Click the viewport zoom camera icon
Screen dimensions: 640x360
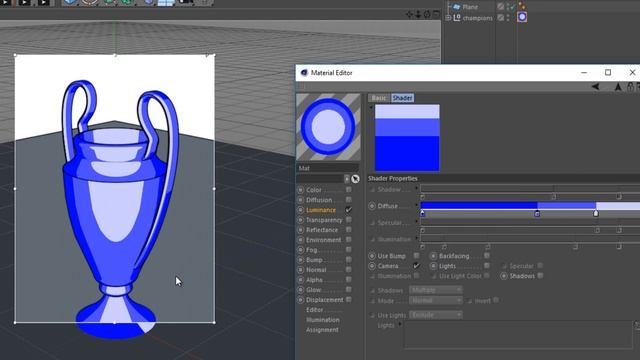pos(418,14)
